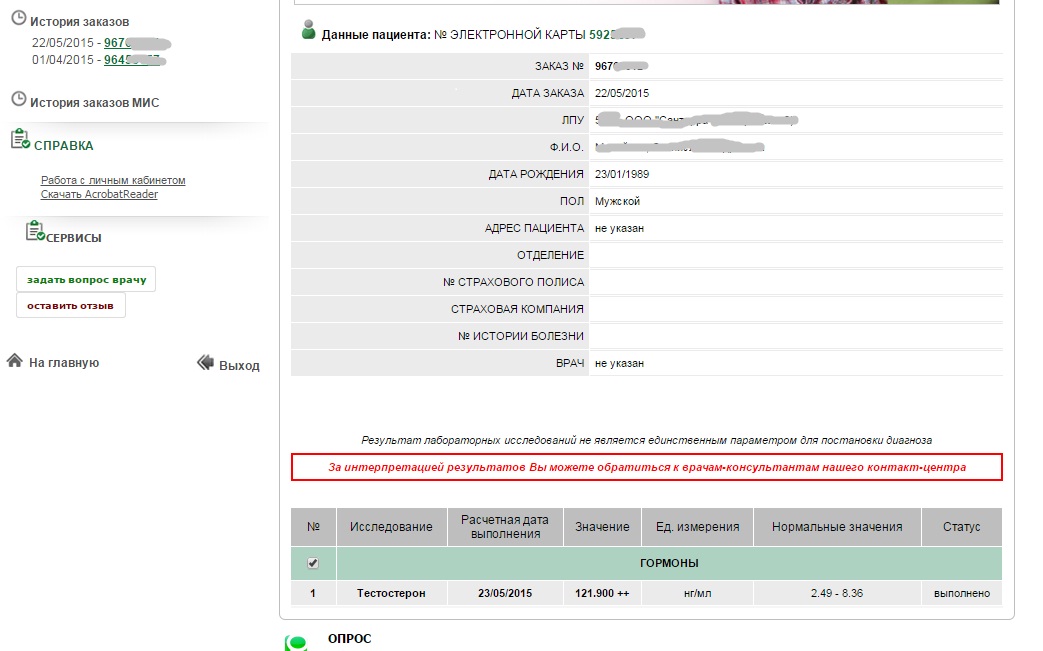Viewport: 1043px width, 651px height.
Task: Select the Тестостерон result row
Action: [x=391, y=593]
